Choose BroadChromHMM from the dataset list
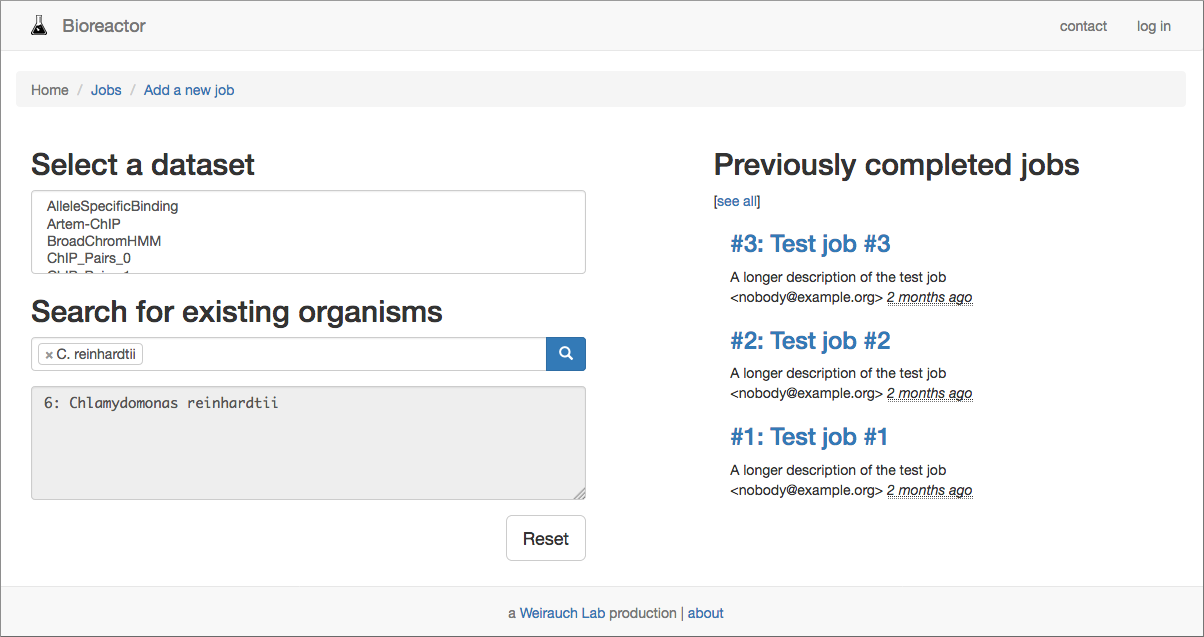 pos(104,241)
